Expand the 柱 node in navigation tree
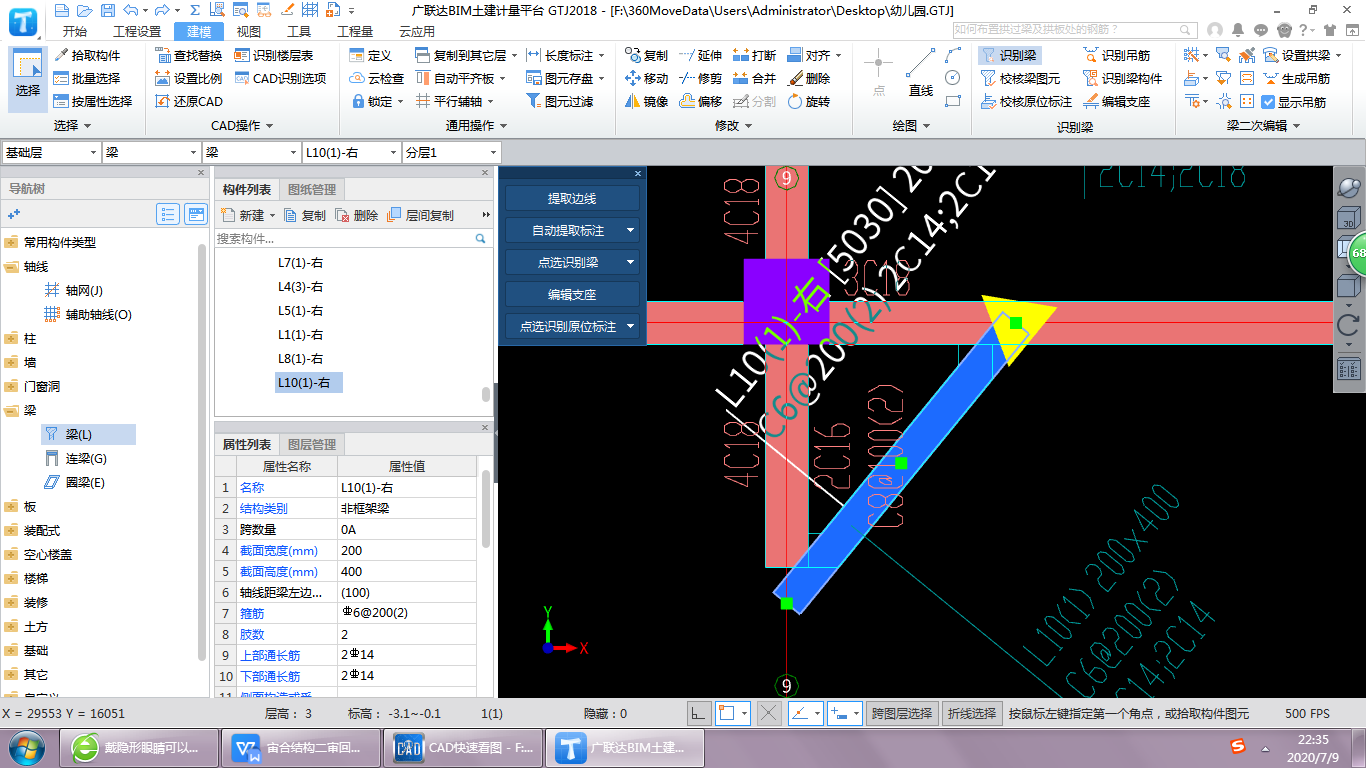Screen dimensions: 1366x768 point(12,338)
